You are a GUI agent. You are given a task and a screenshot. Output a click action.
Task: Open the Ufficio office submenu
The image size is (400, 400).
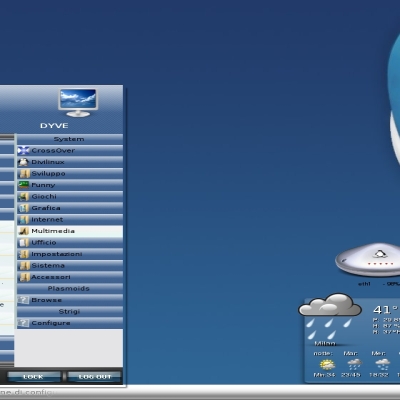pos(70,243)
